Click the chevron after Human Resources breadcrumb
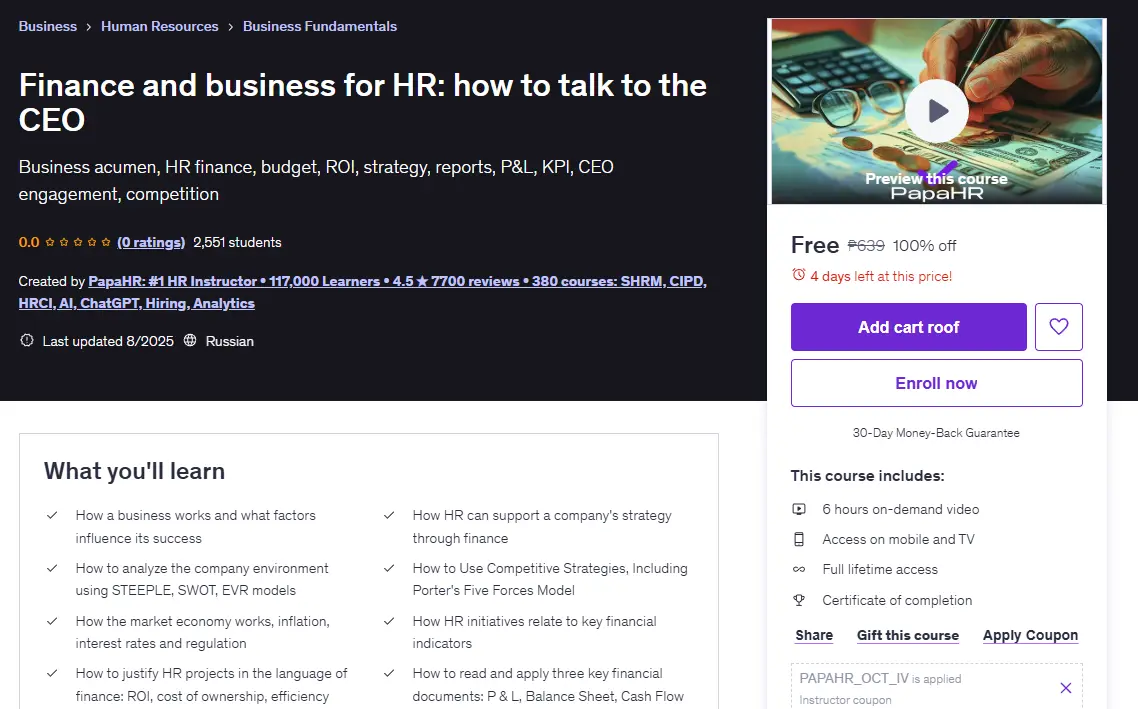This screenshot has height=709, width=1138. 230,27
